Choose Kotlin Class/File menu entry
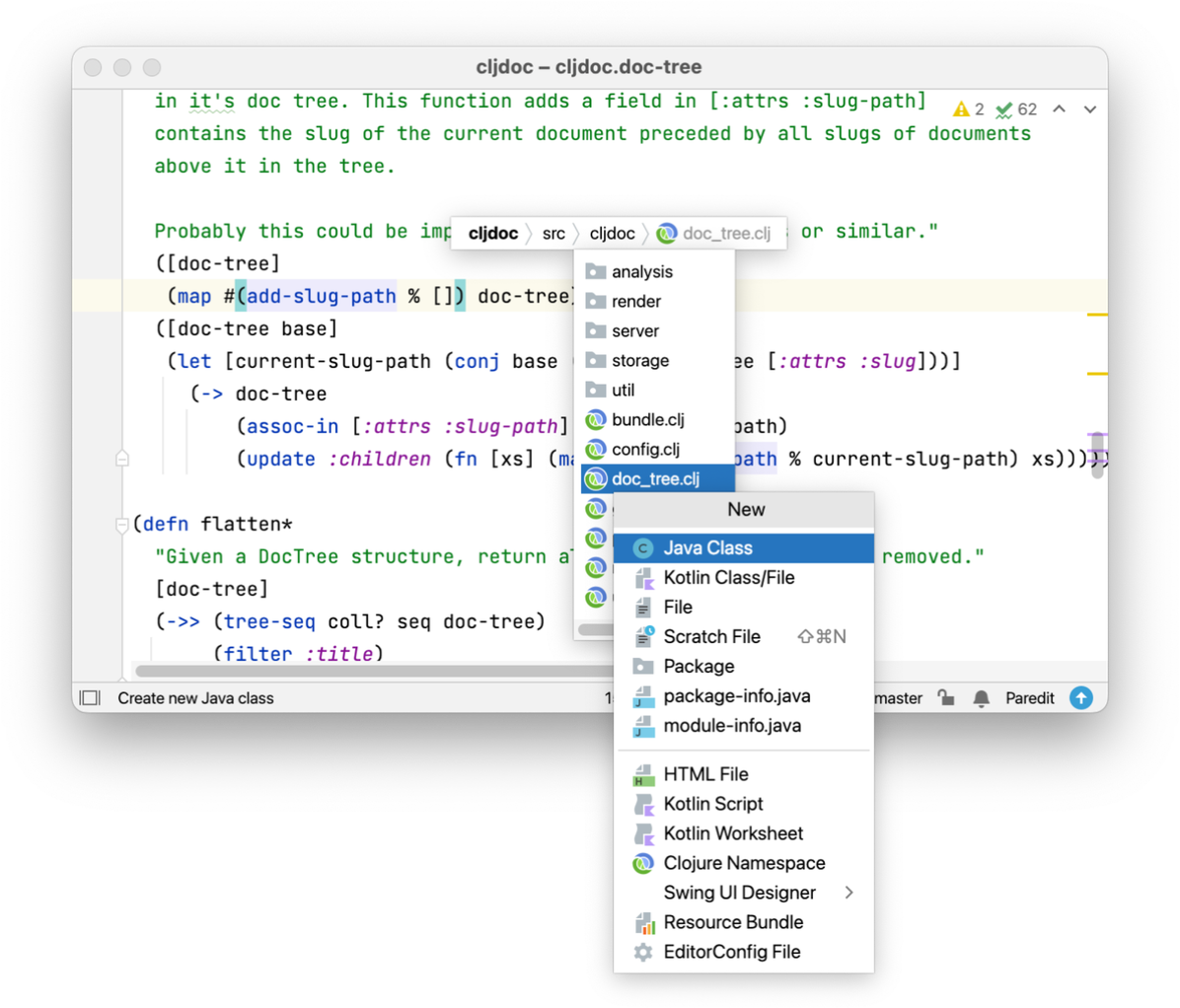The height and width of the screenshot is (1008, 1180). pyautogui.click(x=744, y=578)
